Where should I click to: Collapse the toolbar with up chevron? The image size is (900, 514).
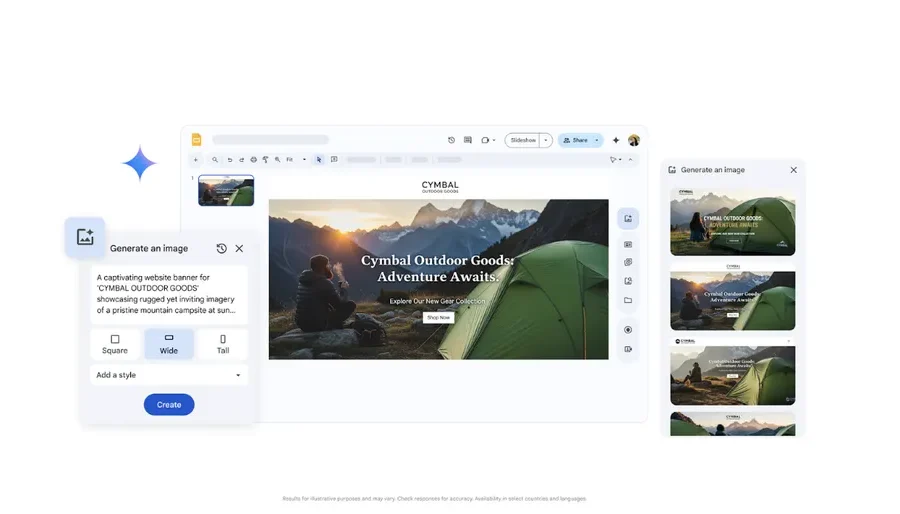click(x=630, y=159)
